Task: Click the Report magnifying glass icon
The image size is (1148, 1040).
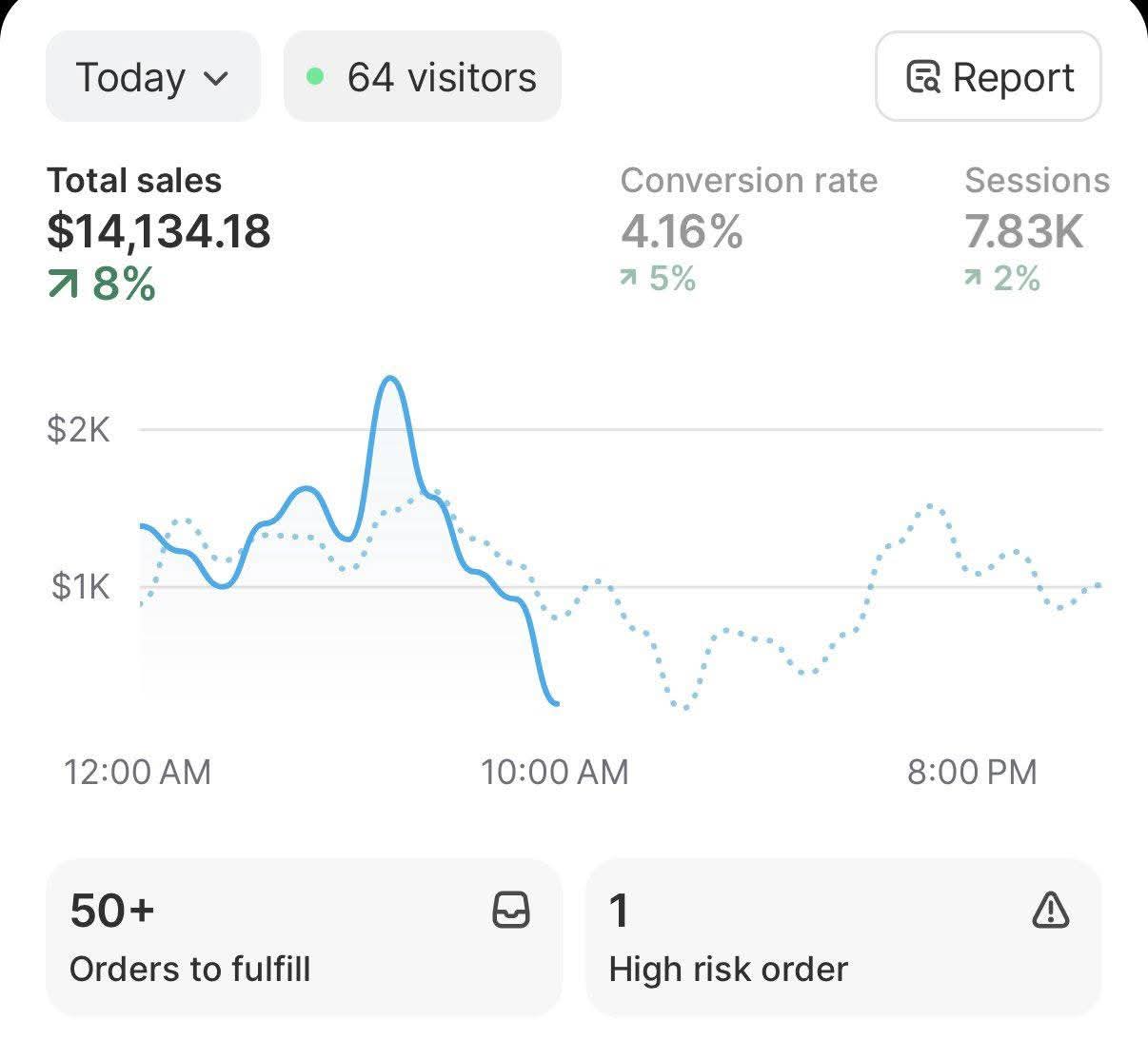Action: [921, 77]
